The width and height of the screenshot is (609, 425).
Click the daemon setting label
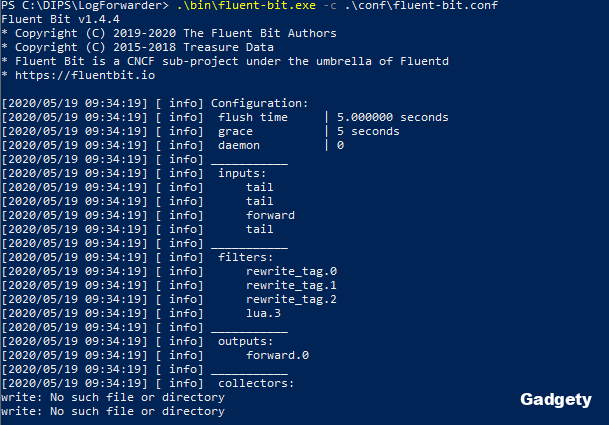click(x=240, y=145)
